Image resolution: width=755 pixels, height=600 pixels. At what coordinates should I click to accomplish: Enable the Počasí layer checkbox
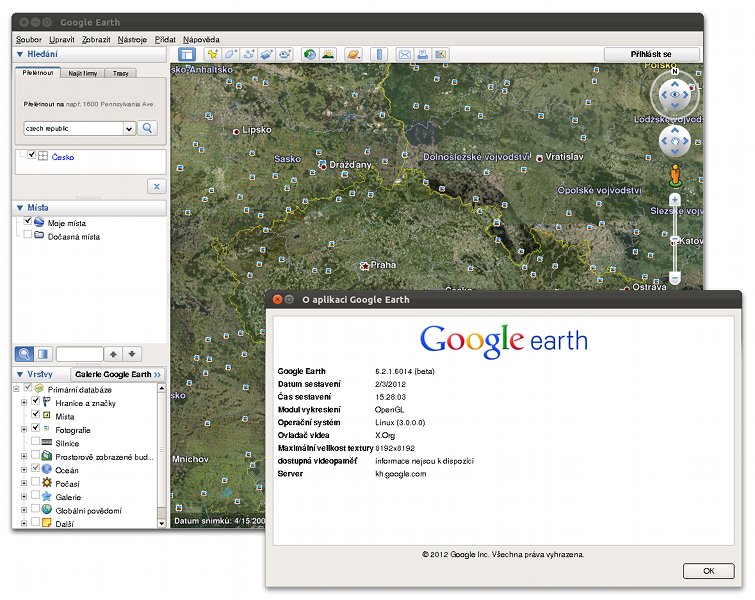point(36,482)
